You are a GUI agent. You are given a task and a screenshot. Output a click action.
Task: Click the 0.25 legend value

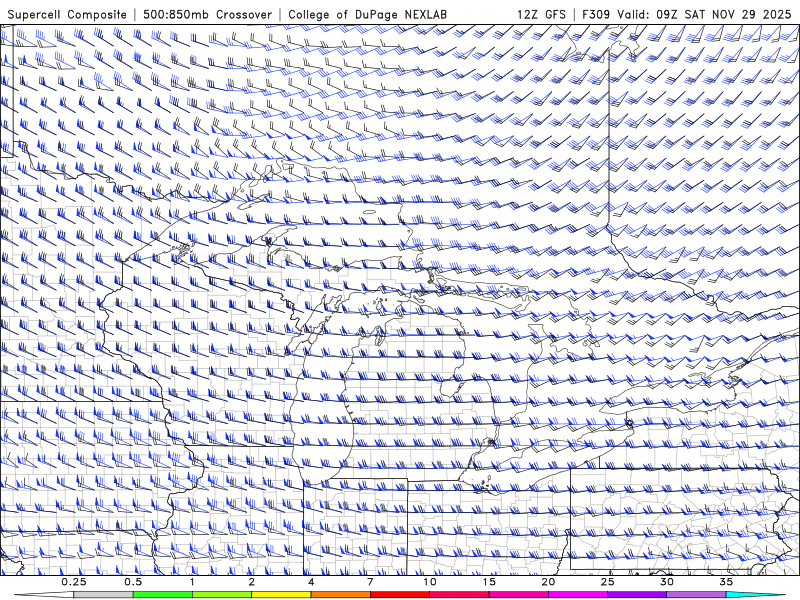pos(73,582)
